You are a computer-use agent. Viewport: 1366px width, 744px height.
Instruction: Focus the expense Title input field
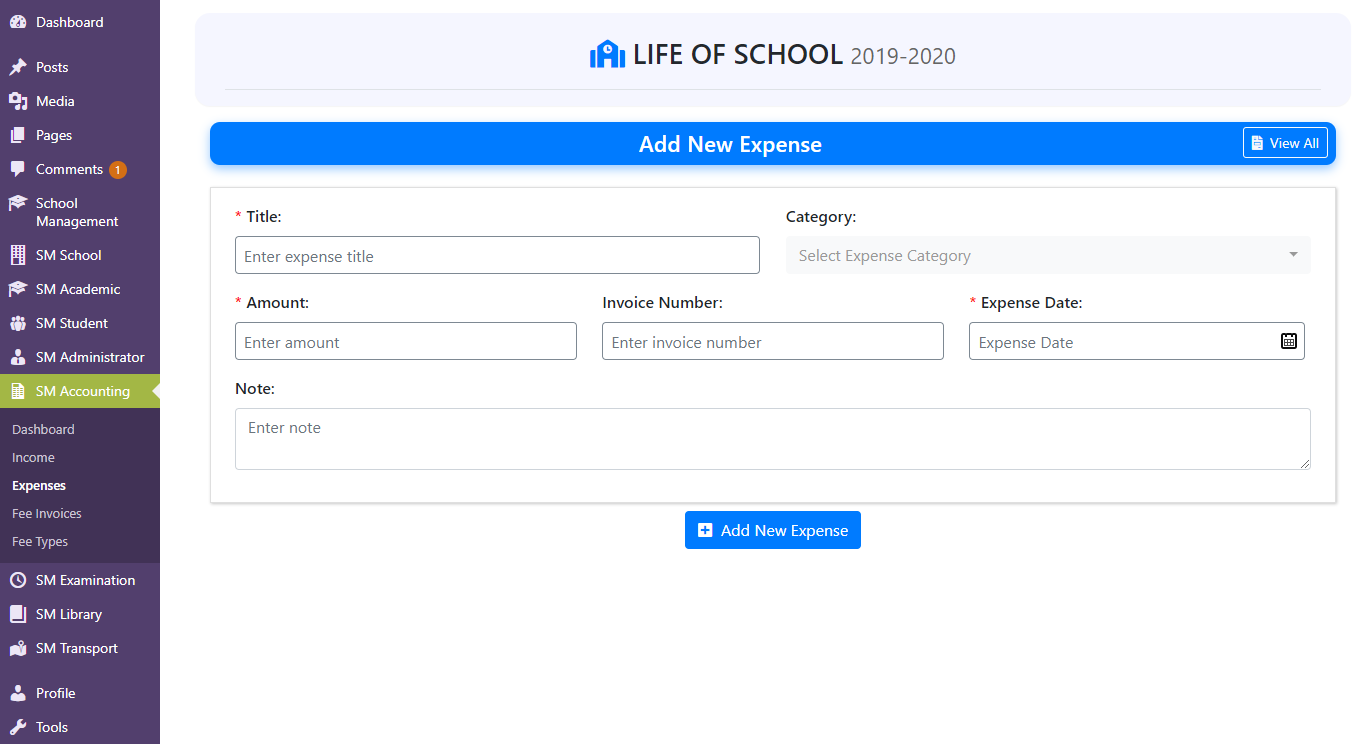click(497, 255)
